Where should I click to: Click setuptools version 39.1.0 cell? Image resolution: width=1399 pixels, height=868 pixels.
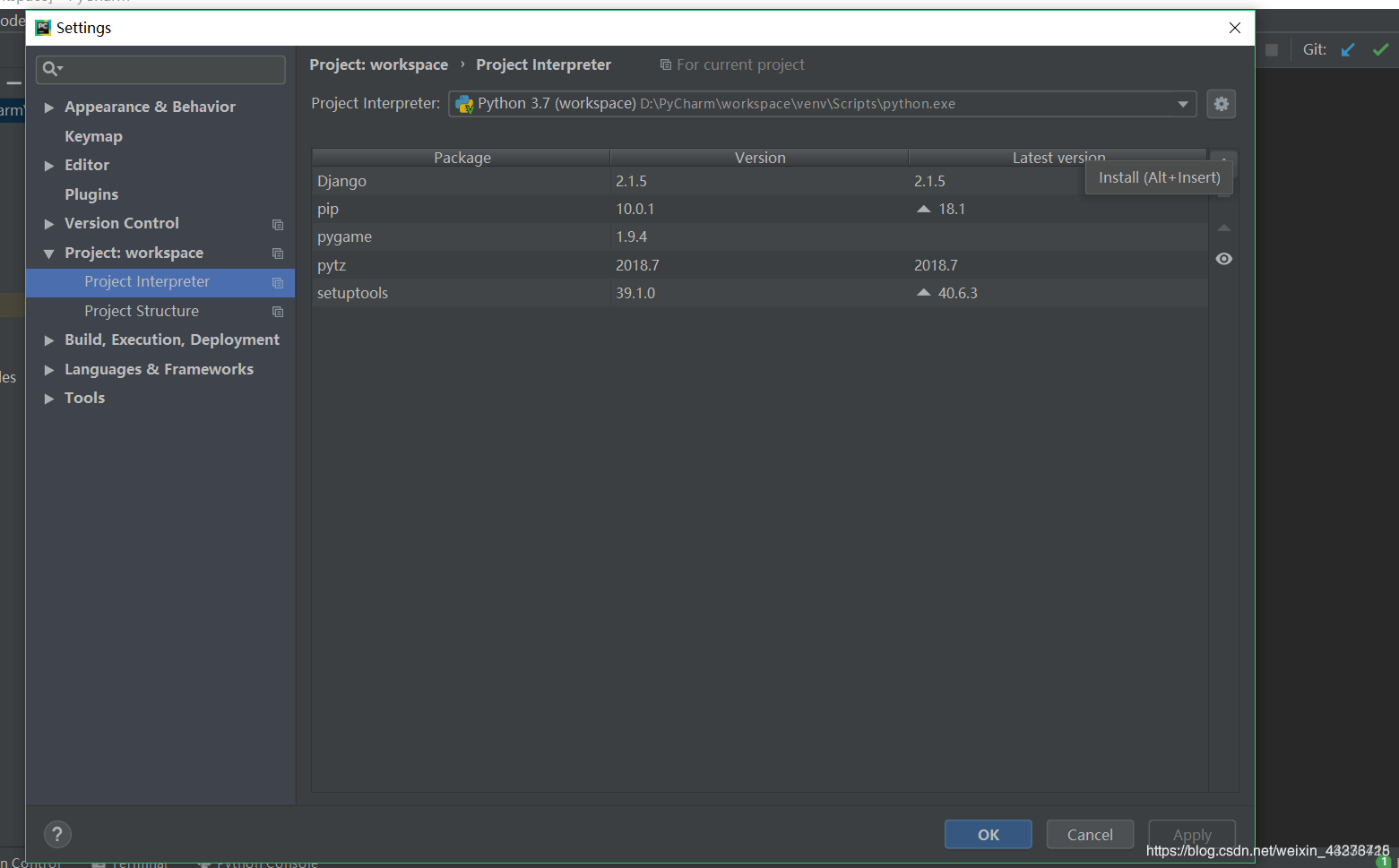click(x=635, y=293)
